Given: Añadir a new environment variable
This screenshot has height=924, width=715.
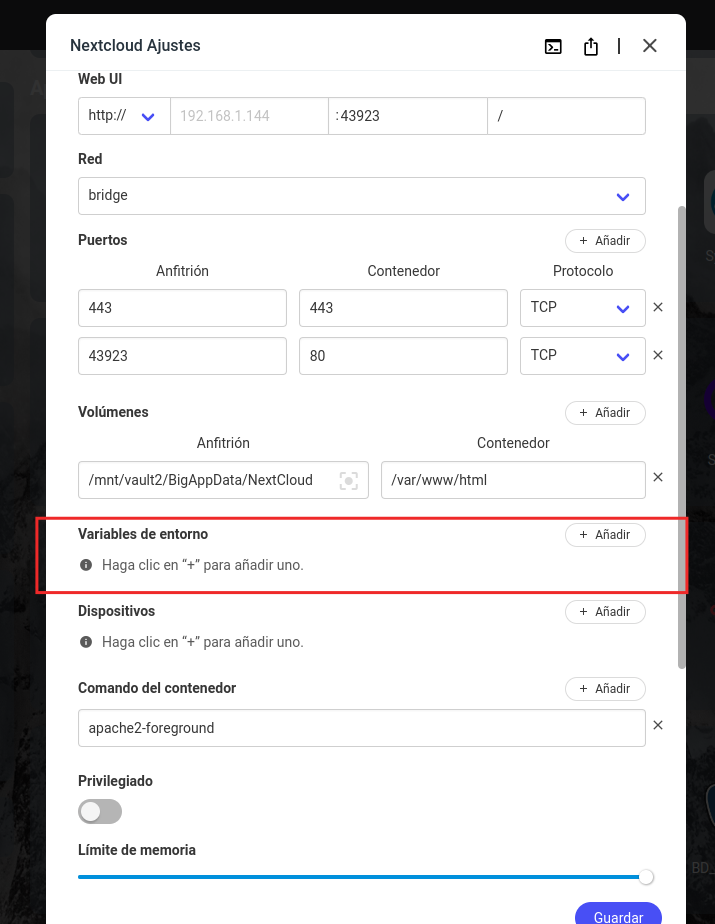Looking at the screenshot, I should pos(605,535).
